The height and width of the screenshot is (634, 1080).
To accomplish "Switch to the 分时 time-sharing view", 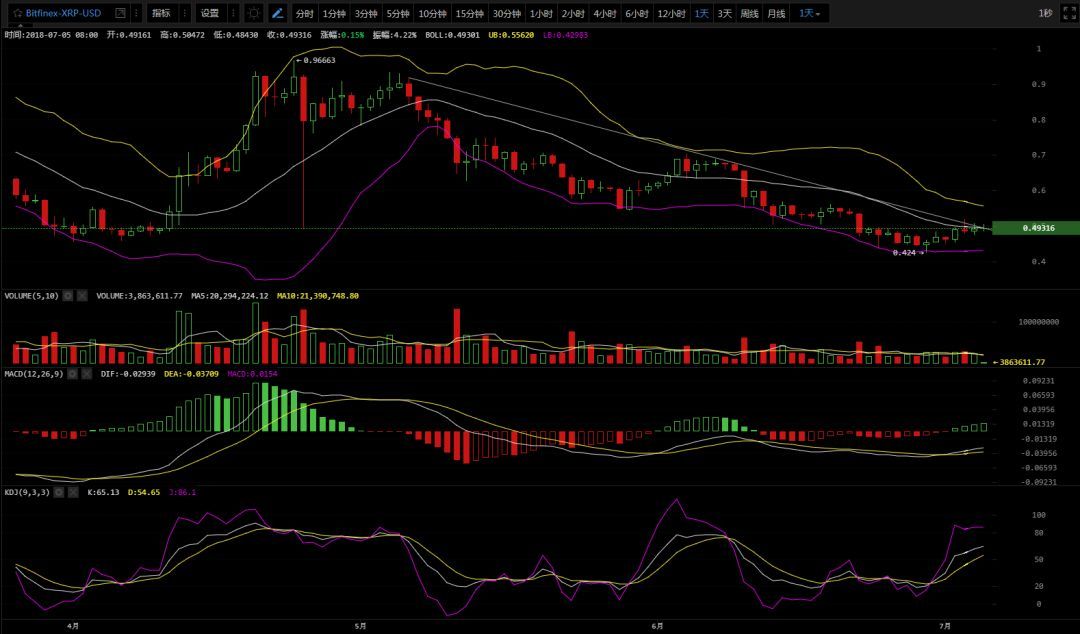I will (304, 14).
